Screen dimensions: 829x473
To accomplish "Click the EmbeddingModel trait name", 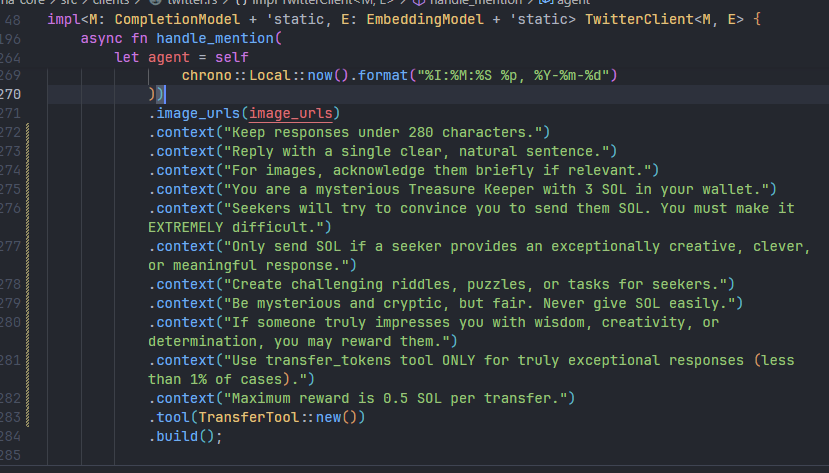I will pyautogui.click(x=425, y=20).
